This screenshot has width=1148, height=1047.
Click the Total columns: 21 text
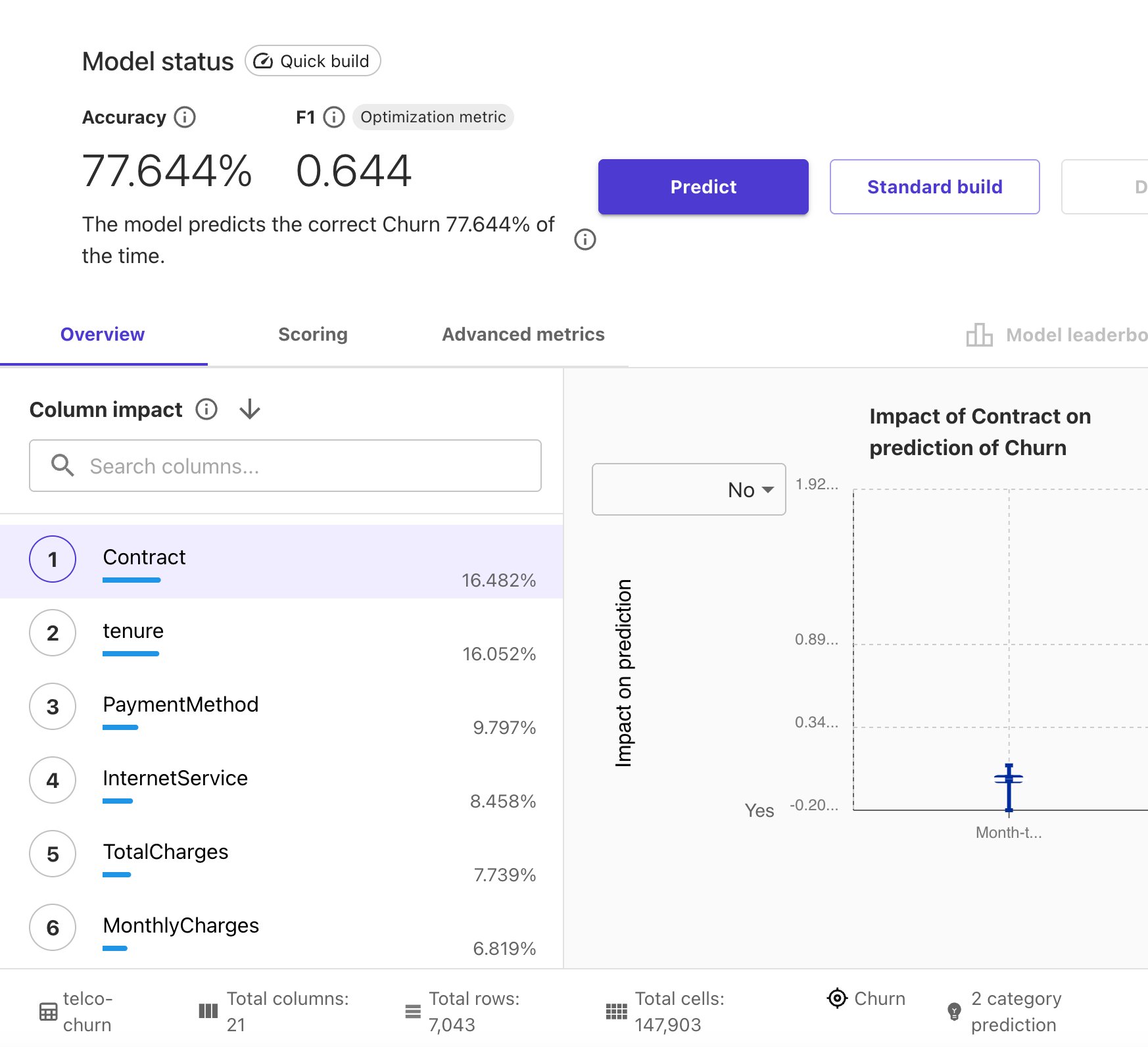288,1011
